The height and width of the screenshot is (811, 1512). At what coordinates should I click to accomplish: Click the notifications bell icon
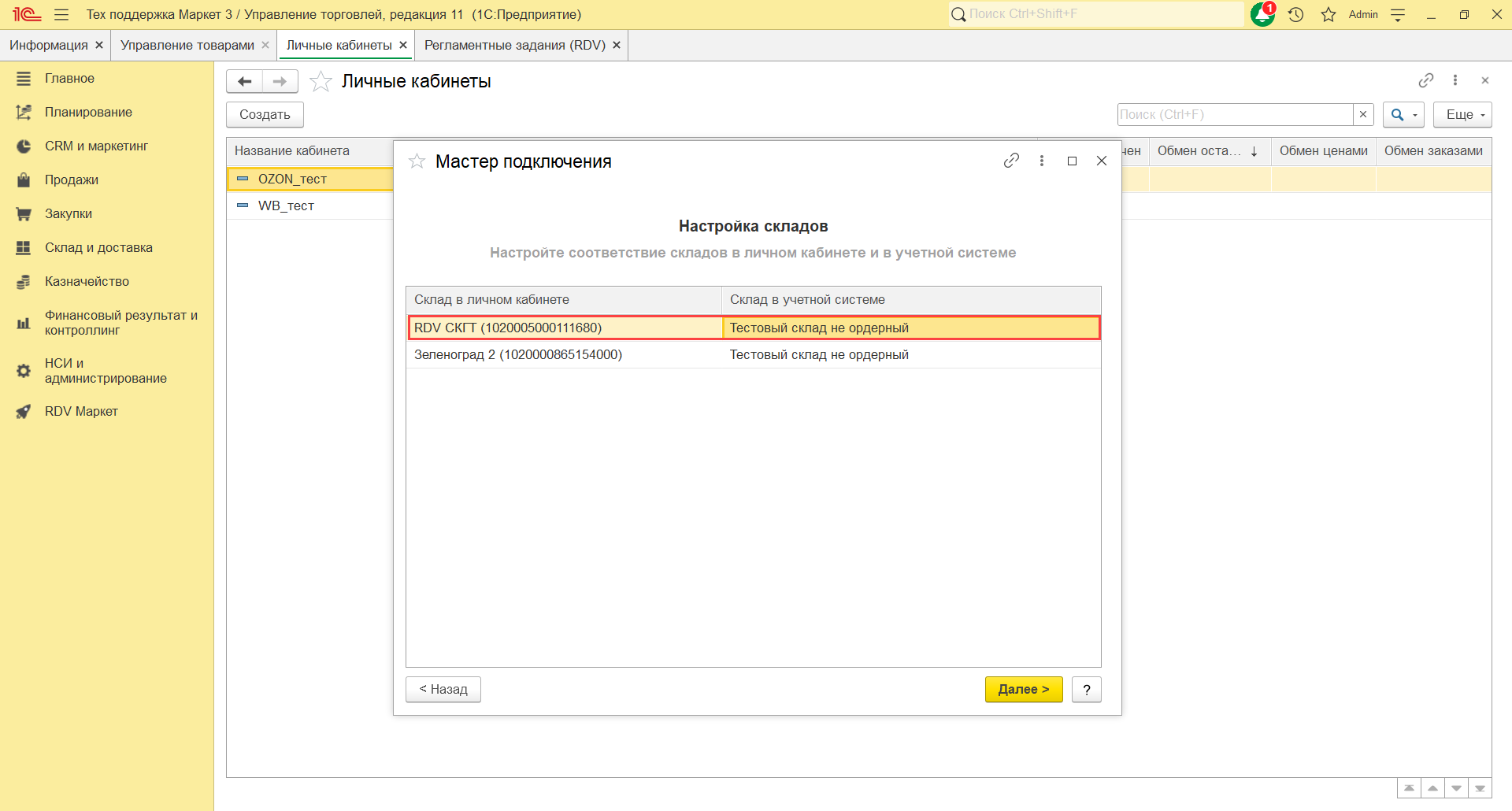click(x=1262, y=15)
